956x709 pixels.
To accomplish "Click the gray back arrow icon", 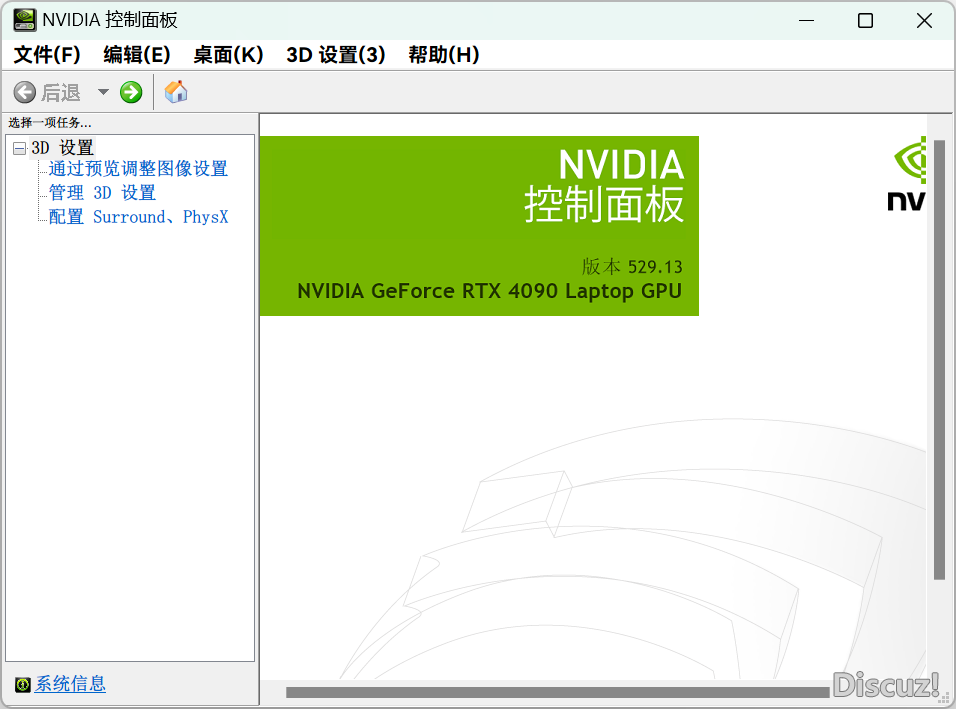I will point(24,93).
